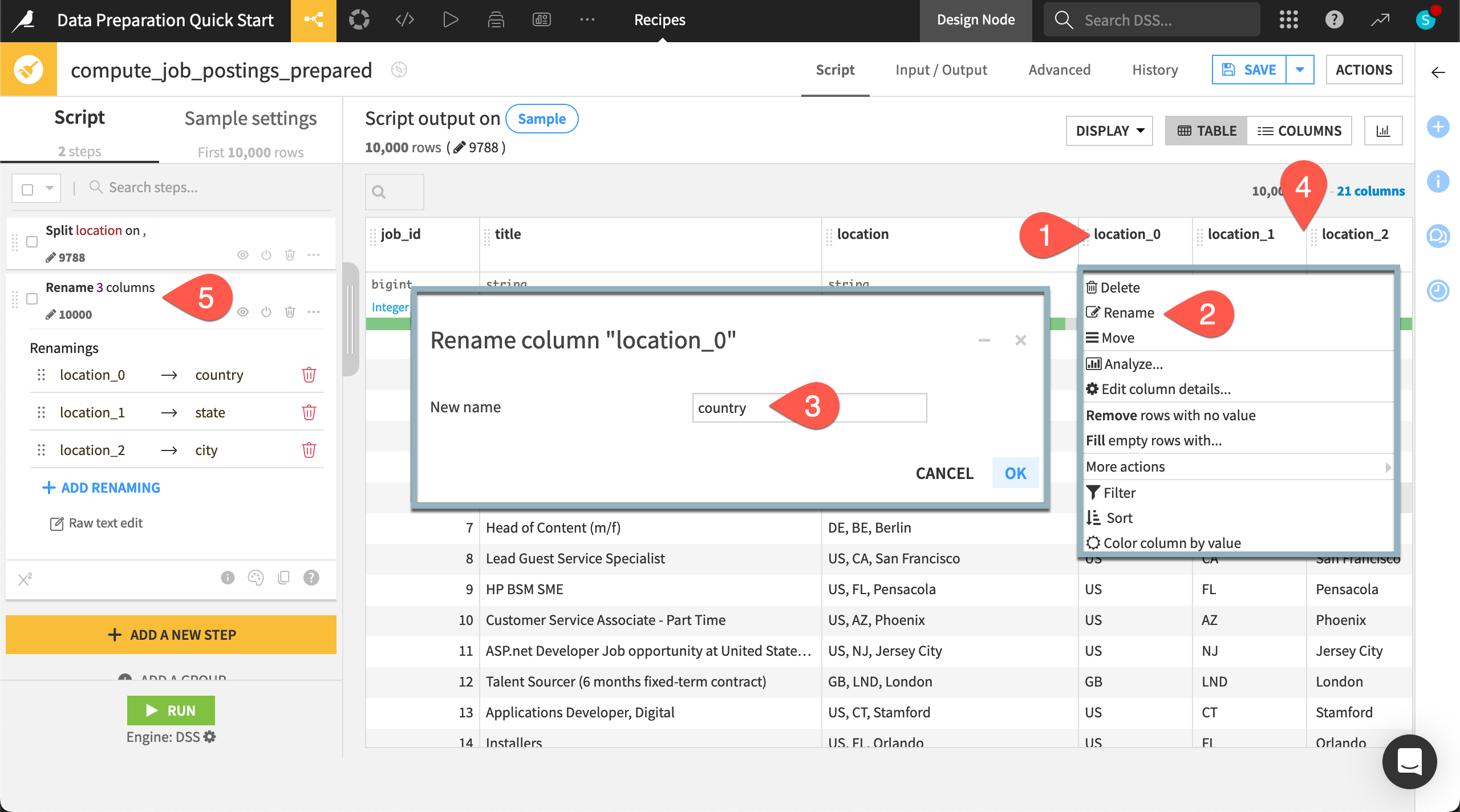Switch to the Input / Output tab
The image size is (1460, 812).
point(941,70)
